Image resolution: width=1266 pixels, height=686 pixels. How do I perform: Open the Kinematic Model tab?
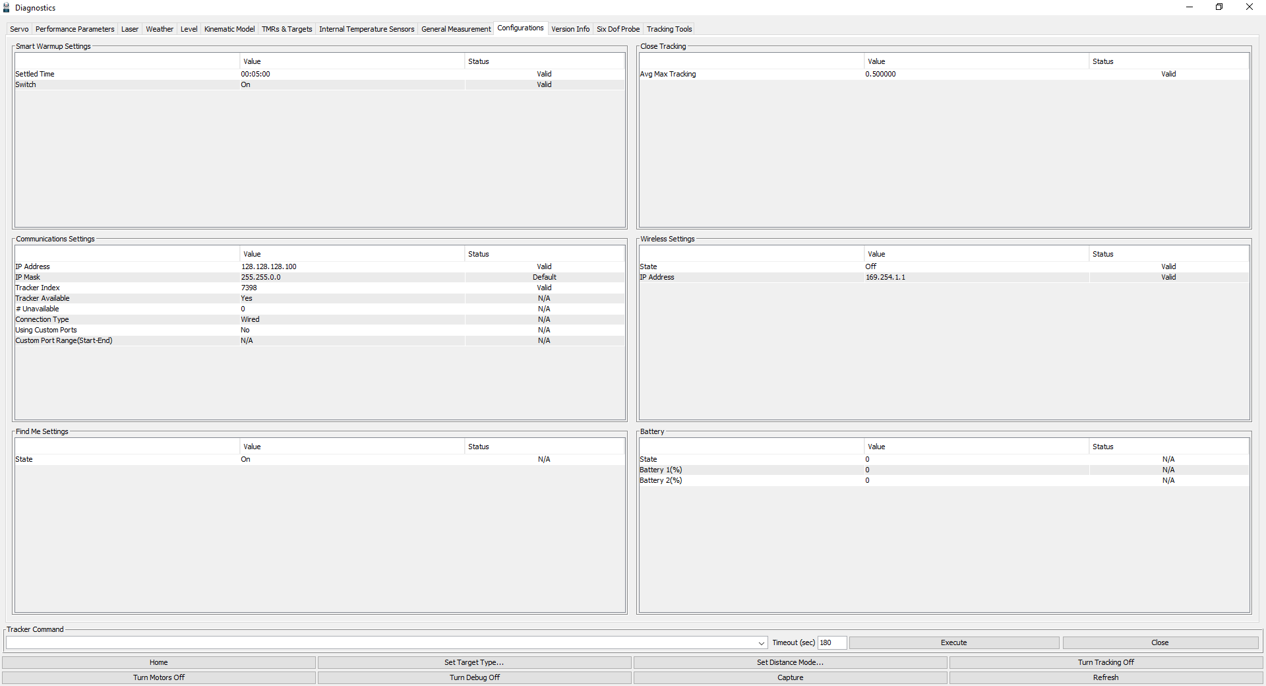pyautogui.click(x=229, y=29)
